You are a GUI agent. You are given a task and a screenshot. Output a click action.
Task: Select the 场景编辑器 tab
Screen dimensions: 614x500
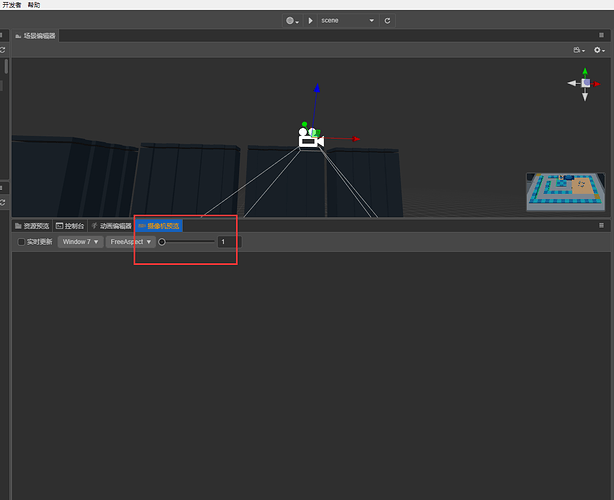click(x=35, y=36)
